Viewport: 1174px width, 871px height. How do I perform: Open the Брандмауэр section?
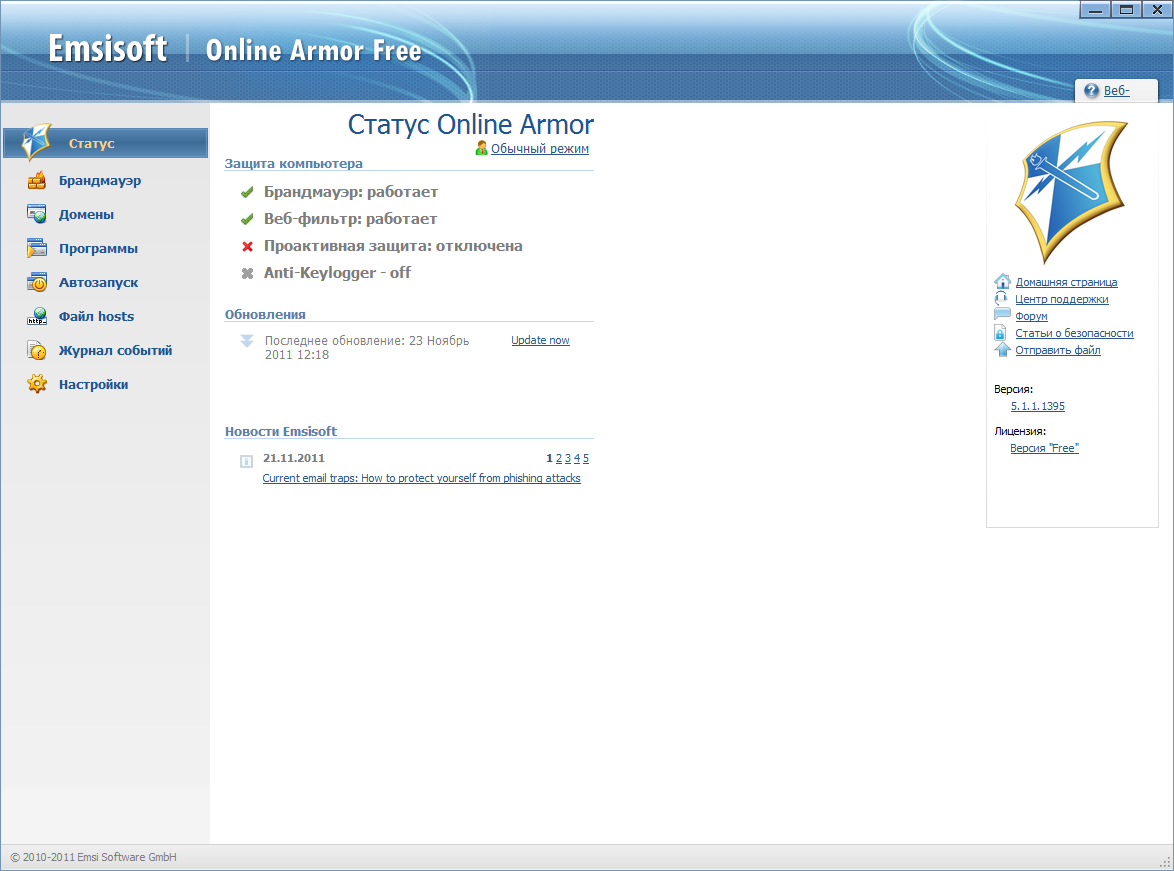coord(100,180)
